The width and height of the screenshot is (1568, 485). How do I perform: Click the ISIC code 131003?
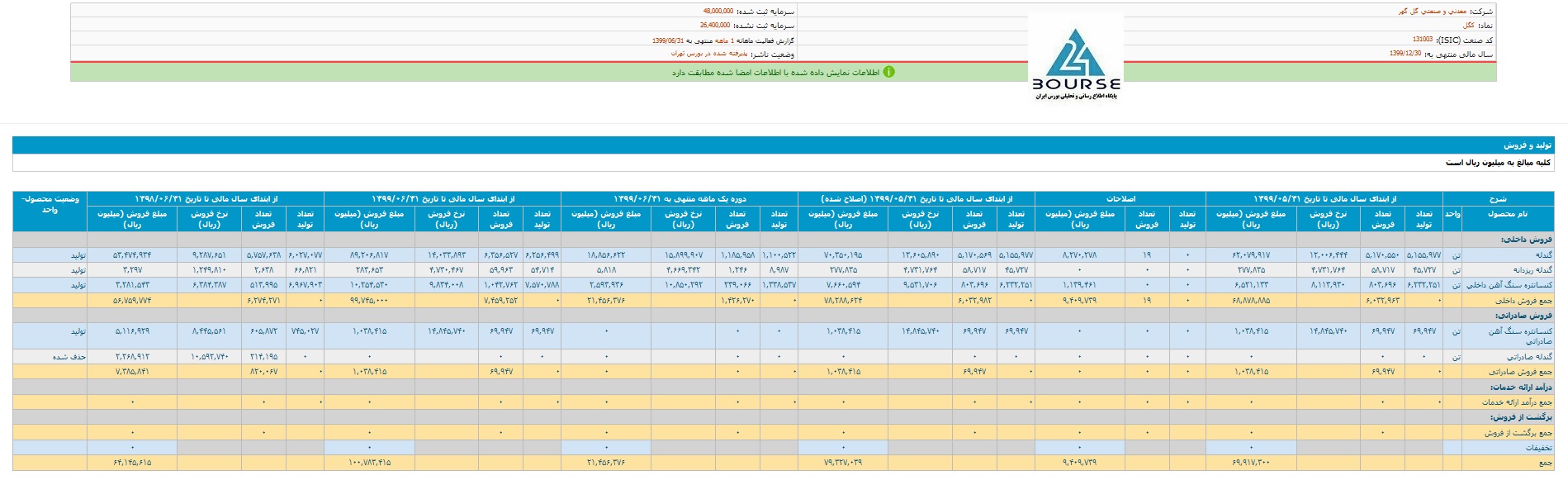pyautogui.click(x=1423, y=40)
